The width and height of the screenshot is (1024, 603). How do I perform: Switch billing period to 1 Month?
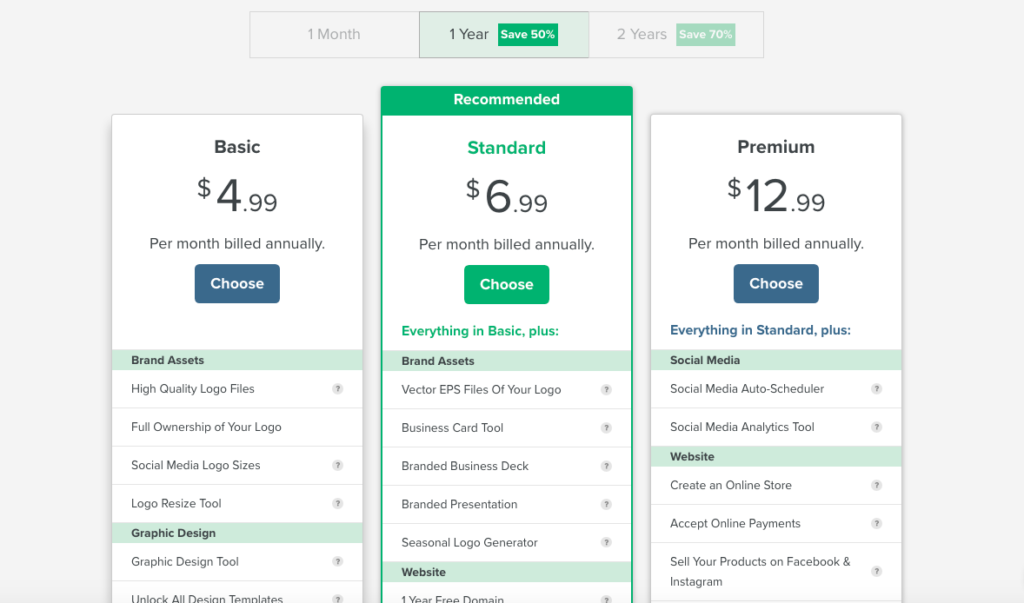(x=334, y=34)
